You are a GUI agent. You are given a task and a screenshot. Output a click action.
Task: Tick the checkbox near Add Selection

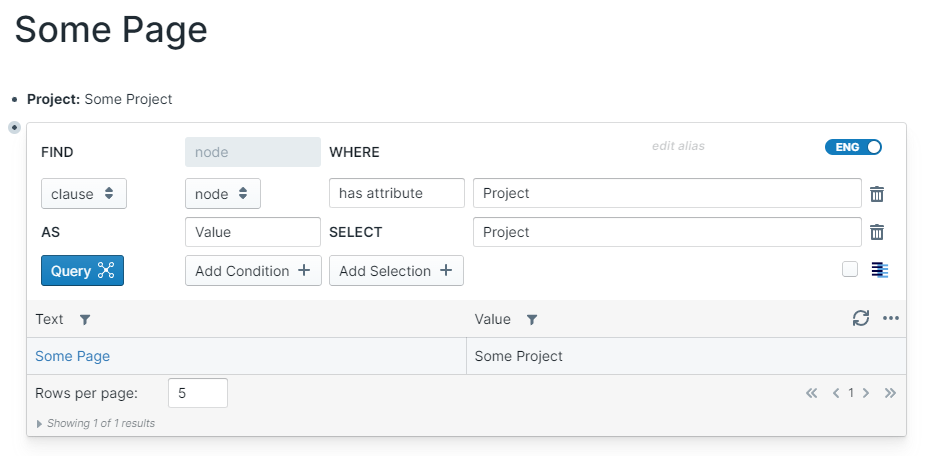[x=850, y=269]
